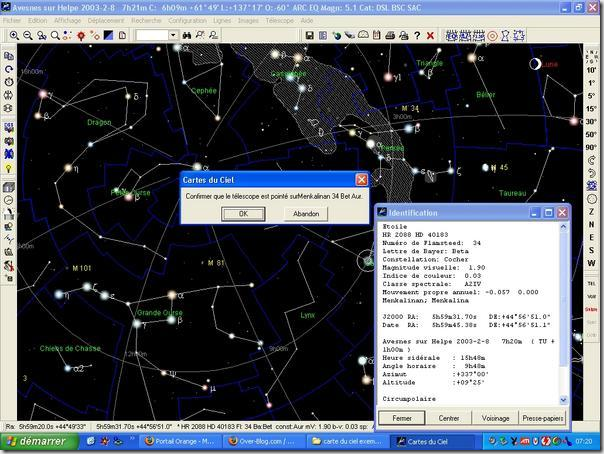
Task: Switch to Over-Blog.com taskbar item
Action: coord(263,442)
